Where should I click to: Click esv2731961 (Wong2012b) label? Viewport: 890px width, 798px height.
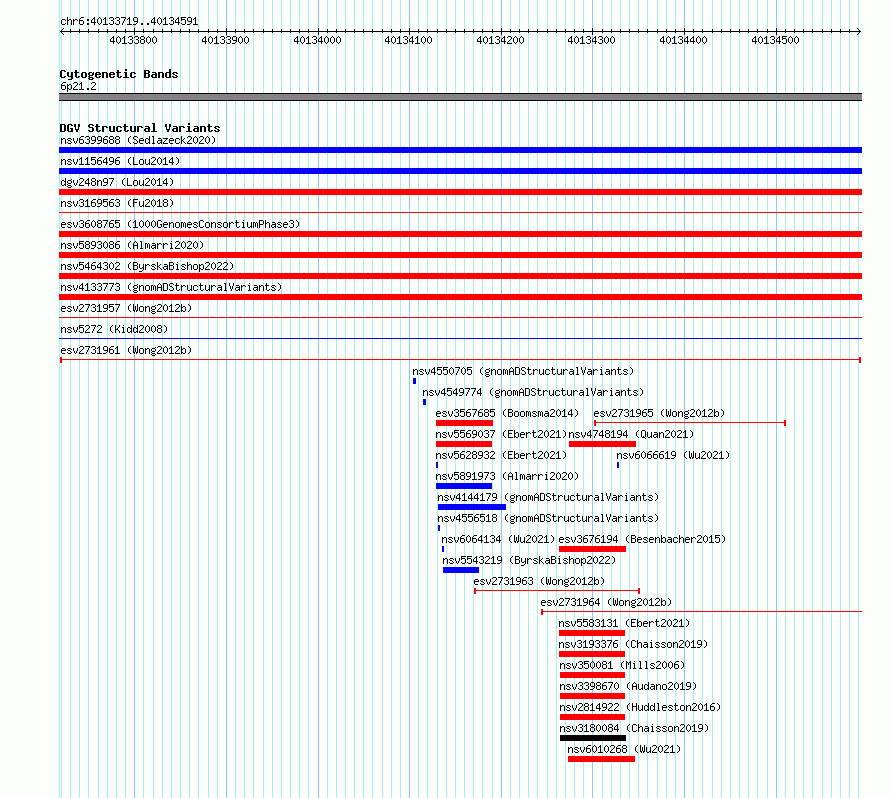coord(126,350)
